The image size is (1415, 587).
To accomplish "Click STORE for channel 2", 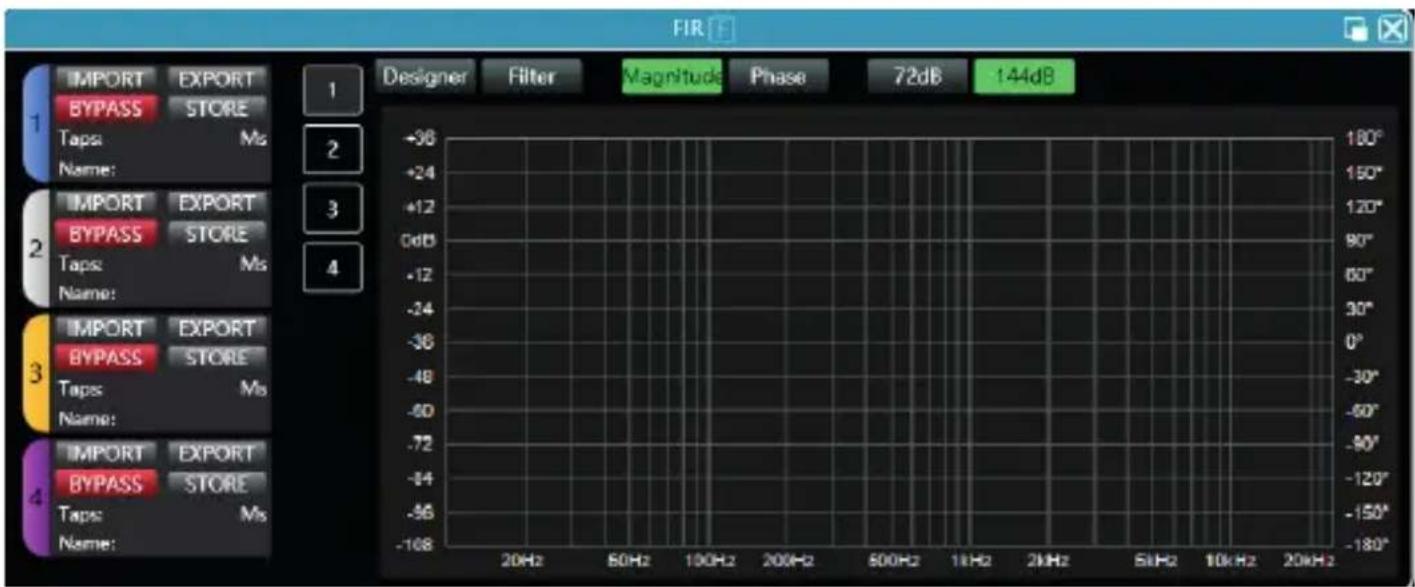I will (x=216, y=233).
